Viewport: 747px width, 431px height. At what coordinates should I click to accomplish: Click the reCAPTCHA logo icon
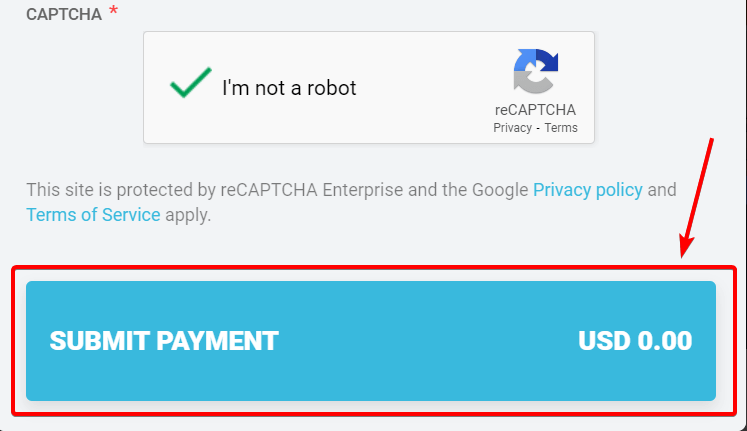pos(535,72)
